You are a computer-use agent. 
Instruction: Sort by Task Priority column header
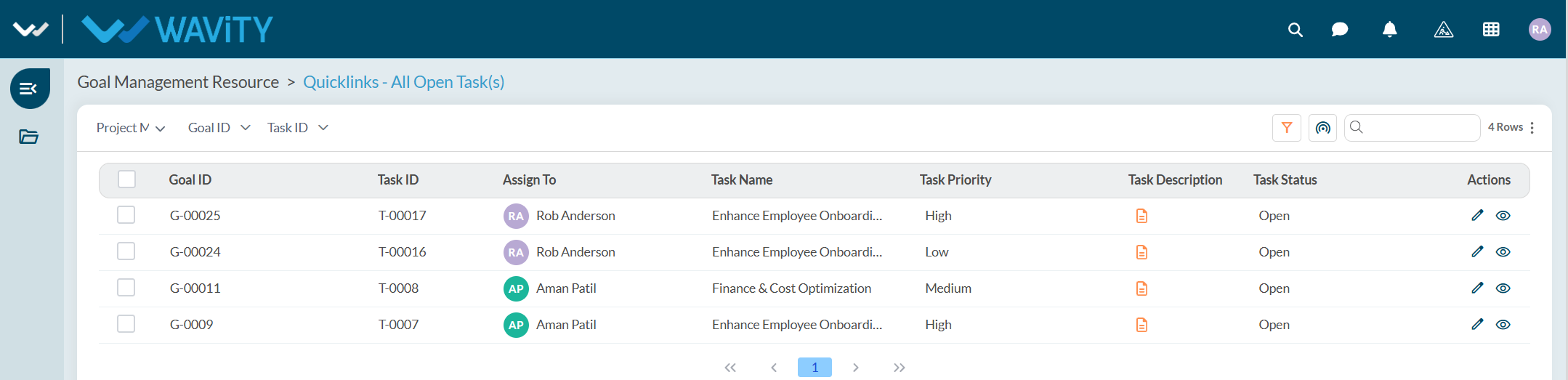coord(955,179)
